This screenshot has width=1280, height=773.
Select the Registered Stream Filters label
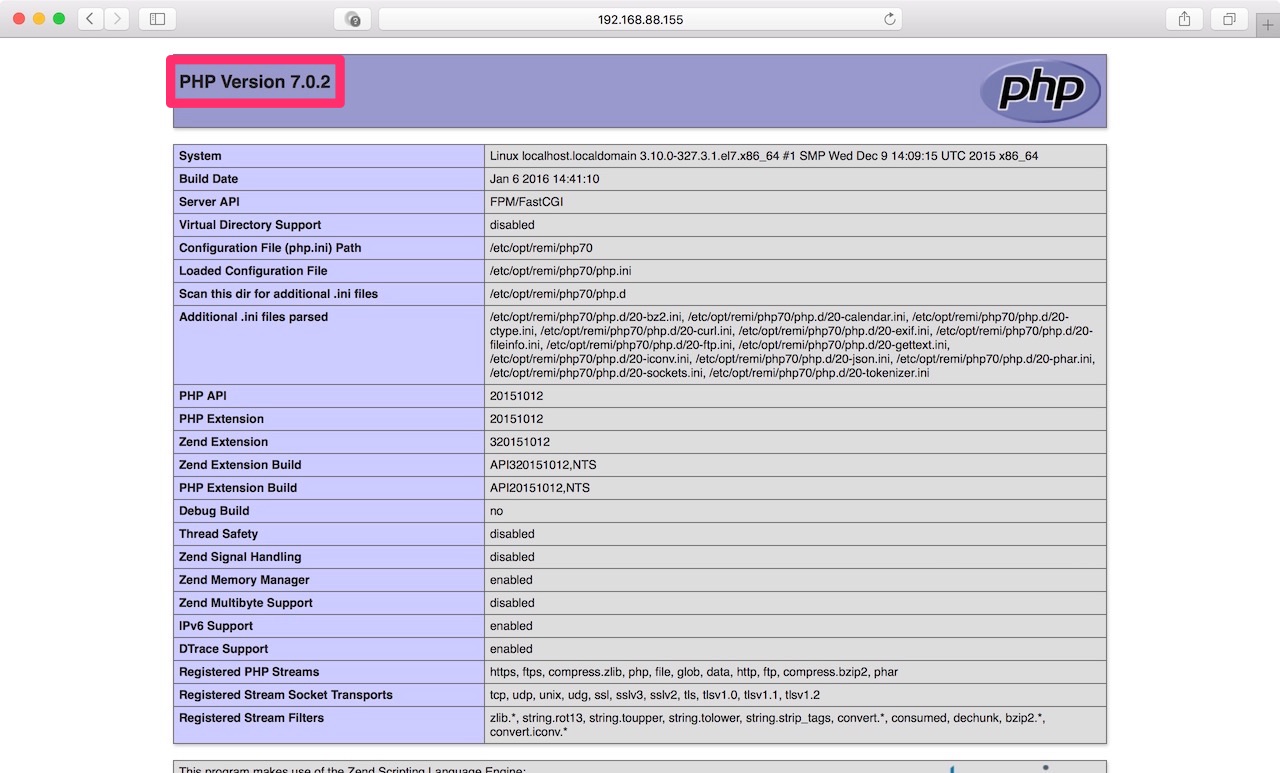(x=251, y=718)
